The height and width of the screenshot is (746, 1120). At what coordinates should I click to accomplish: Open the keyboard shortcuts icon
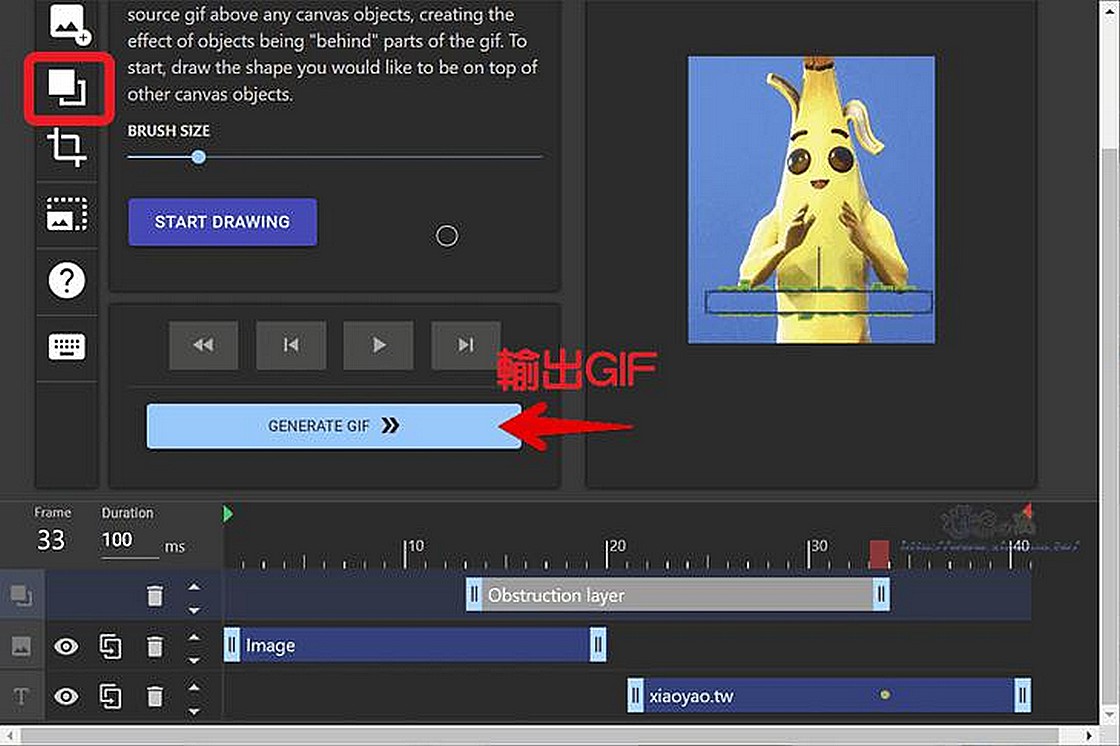[x=67, y=347]
